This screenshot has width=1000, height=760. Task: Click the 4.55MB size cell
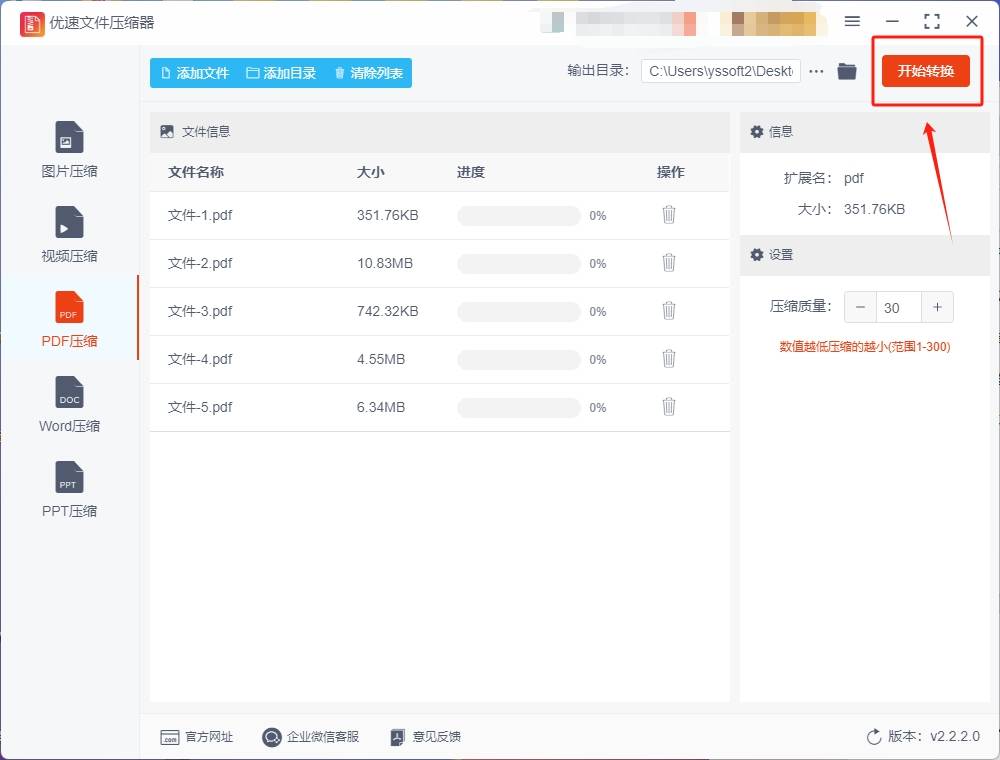381,359
